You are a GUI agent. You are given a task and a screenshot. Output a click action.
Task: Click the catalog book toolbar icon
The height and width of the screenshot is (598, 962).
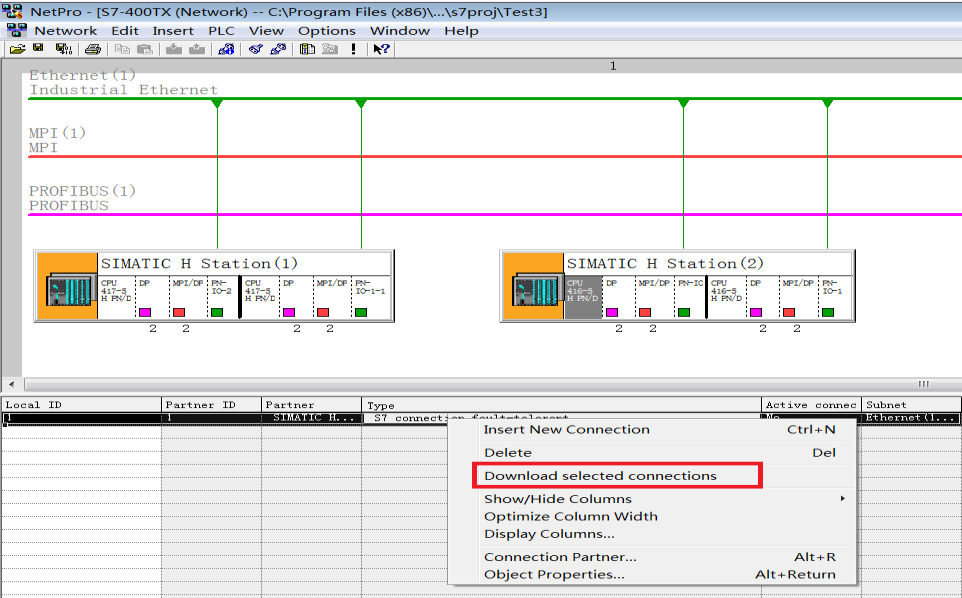[x=307, y=49]
